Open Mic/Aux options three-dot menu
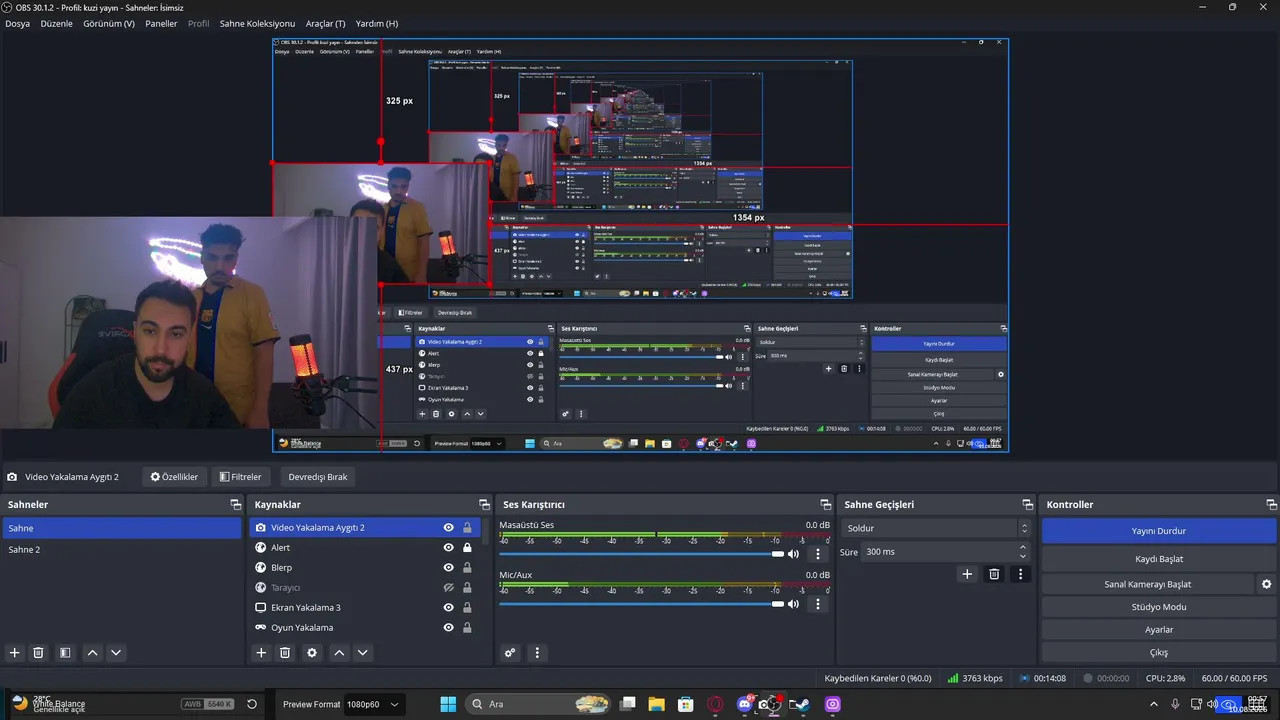The height and width of the screenshot is (720, 1280). pos(818,604)
